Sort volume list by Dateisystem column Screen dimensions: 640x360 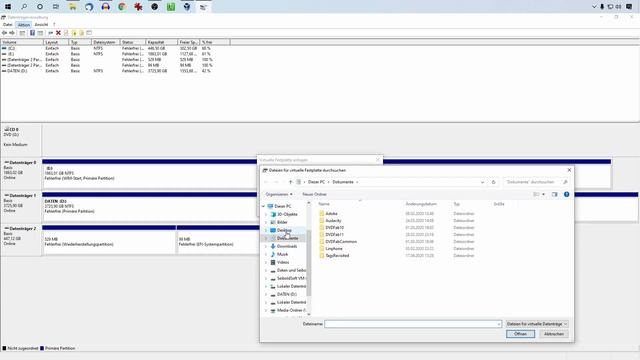pyautogui.click(x=105, y=42)
